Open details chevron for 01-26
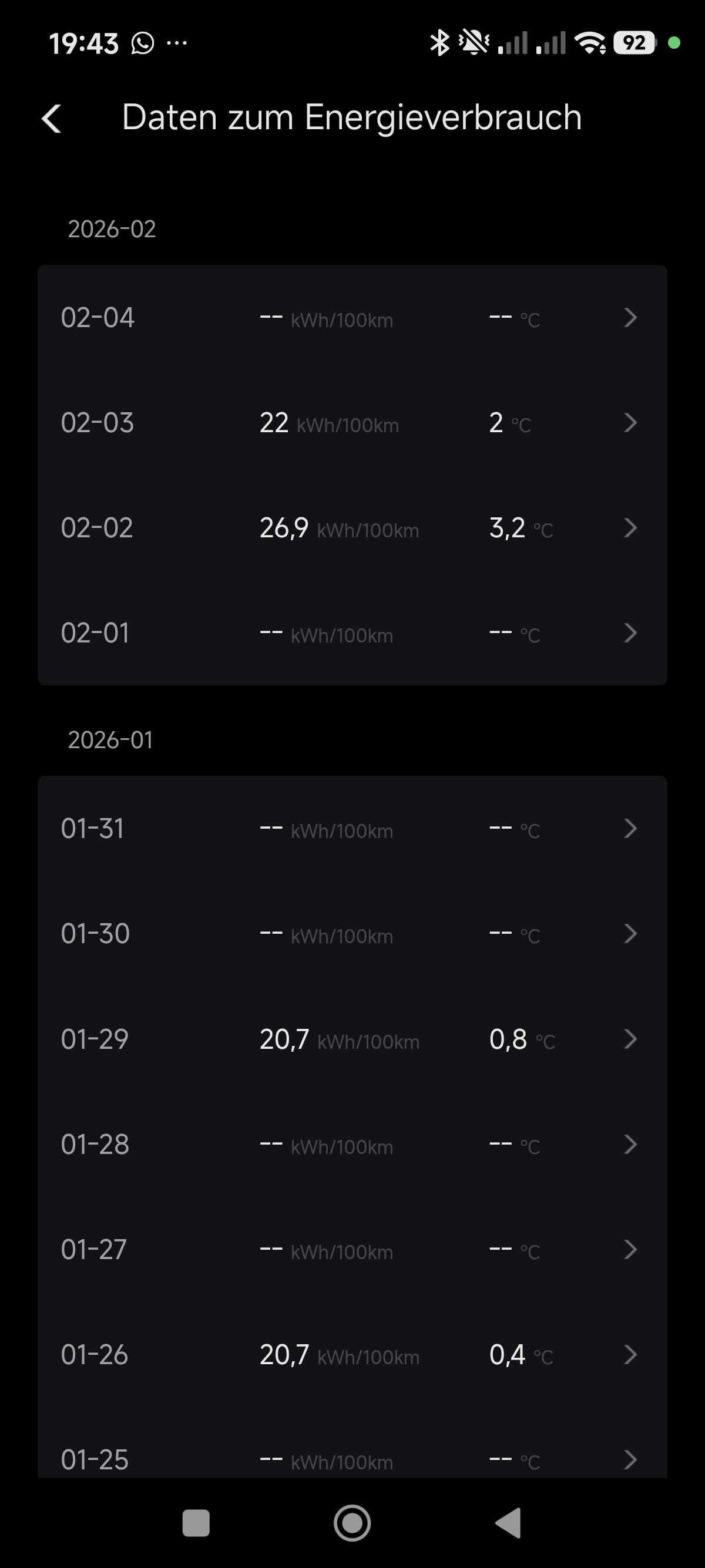 tap(630, 1355)
